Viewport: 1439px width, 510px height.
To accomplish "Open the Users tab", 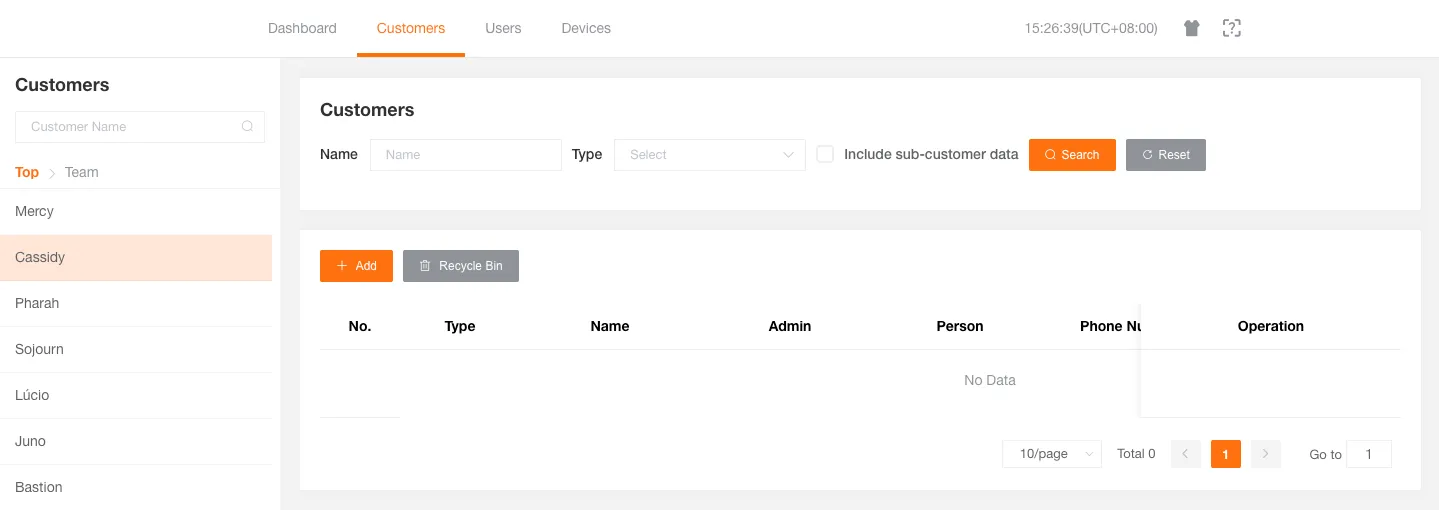I will pos(503,28).
